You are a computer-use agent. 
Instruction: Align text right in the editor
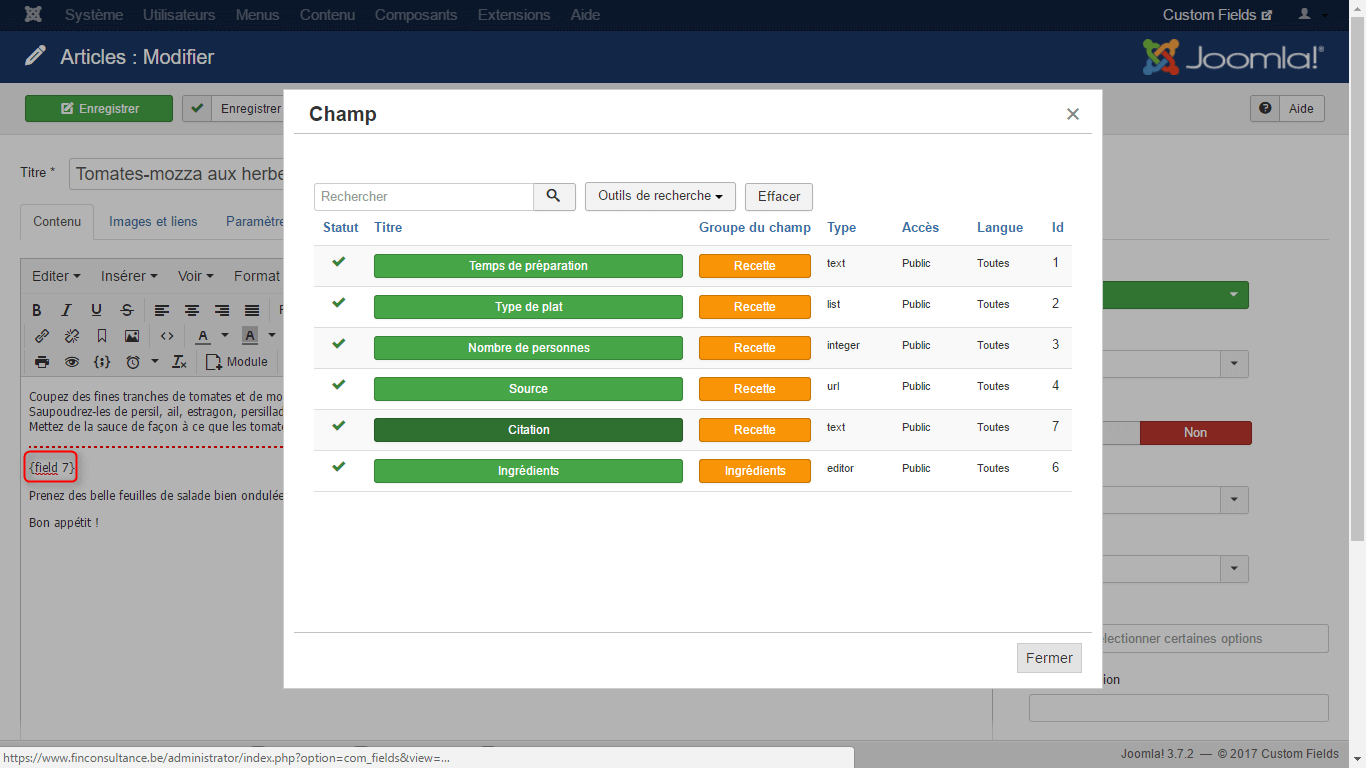click(x=222, y=310)
